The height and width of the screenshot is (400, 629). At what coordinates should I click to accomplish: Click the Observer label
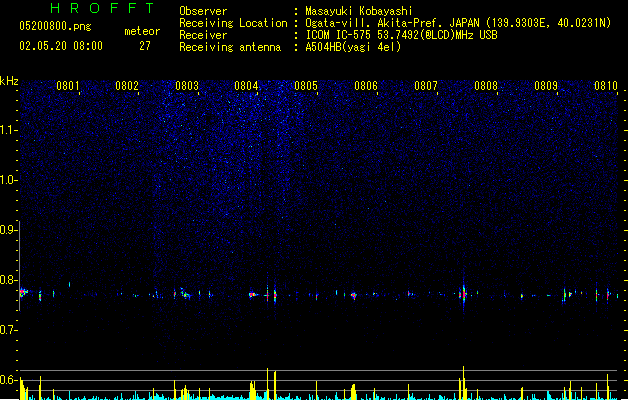(x=203, y=11)
